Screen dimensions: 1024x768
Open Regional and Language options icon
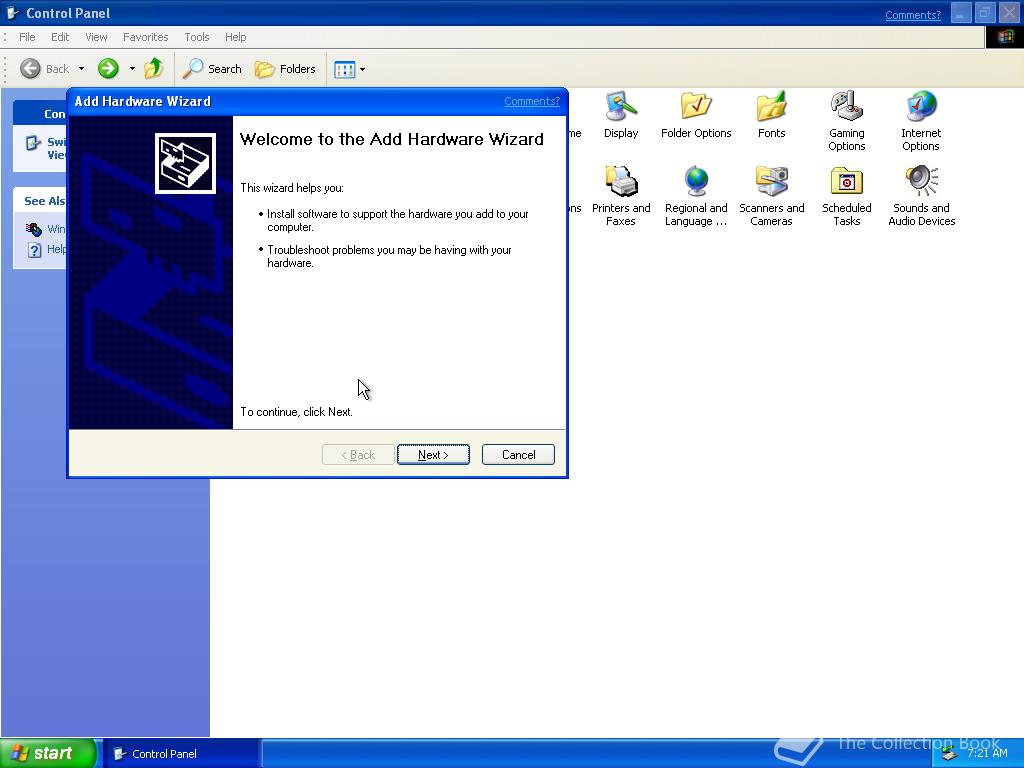696,181
